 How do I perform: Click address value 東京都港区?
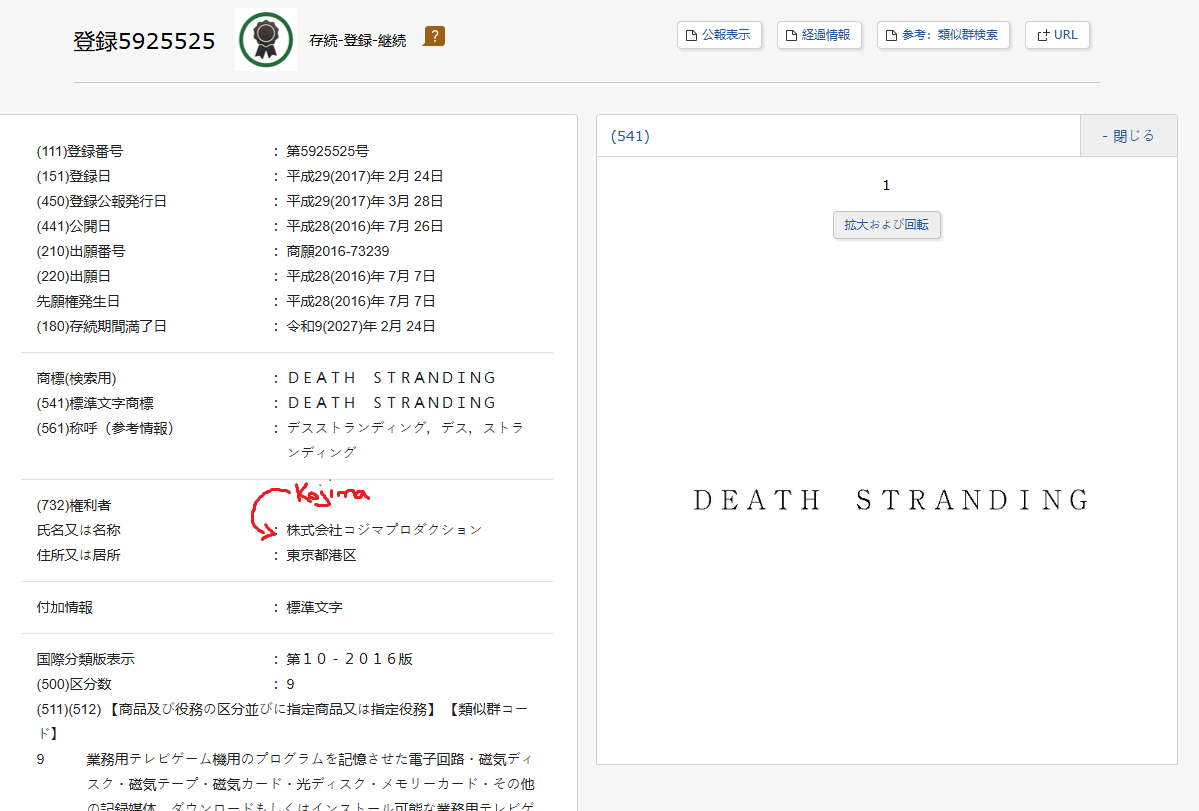[x=321, y=555]
